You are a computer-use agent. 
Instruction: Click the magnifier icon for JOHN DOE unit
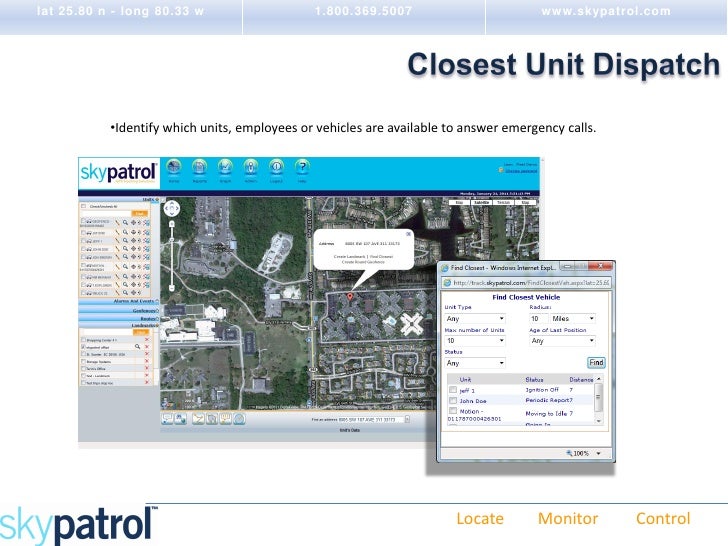(125, 249)
